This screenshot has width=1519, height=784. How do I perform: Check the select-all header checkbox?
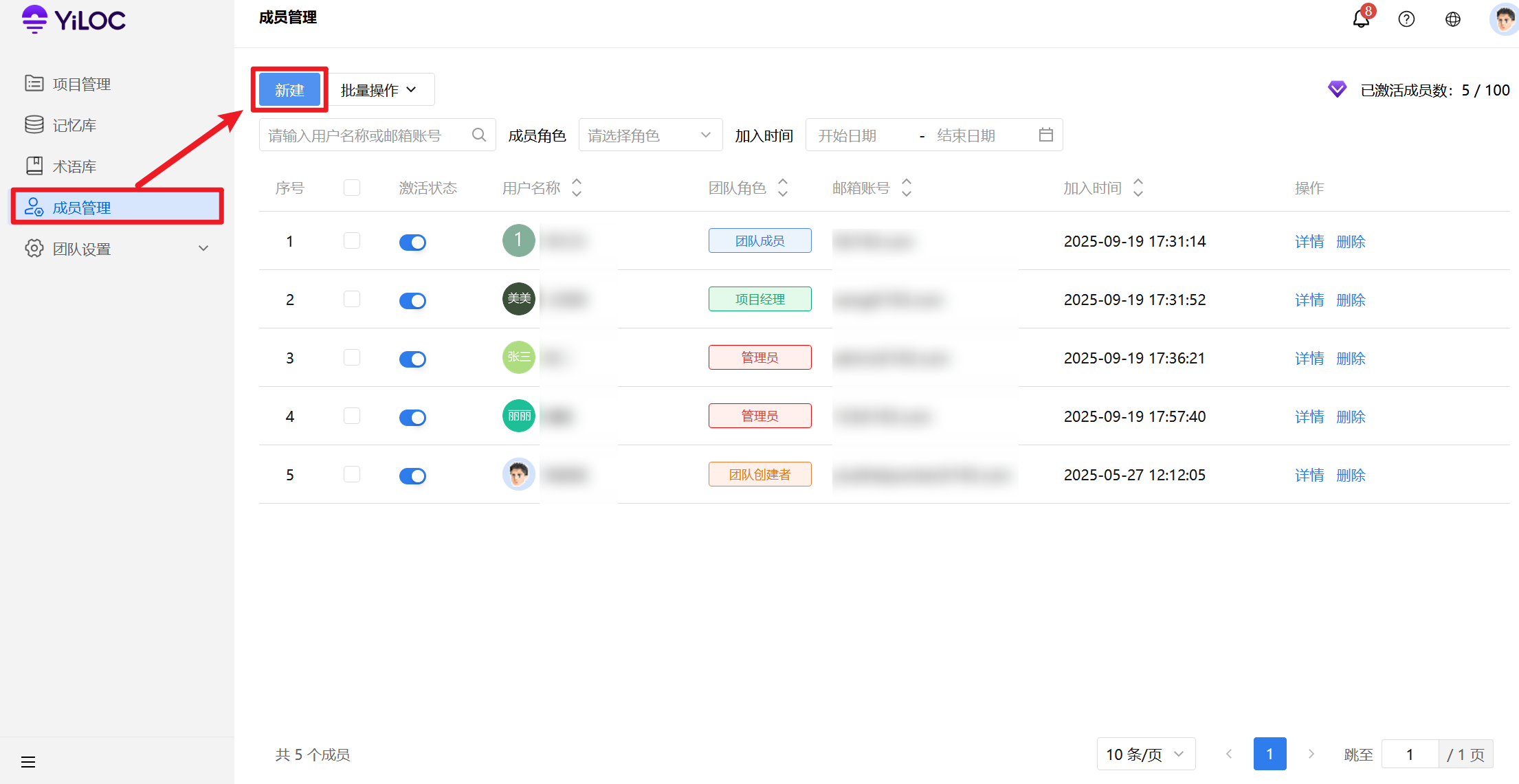point(352,188)
